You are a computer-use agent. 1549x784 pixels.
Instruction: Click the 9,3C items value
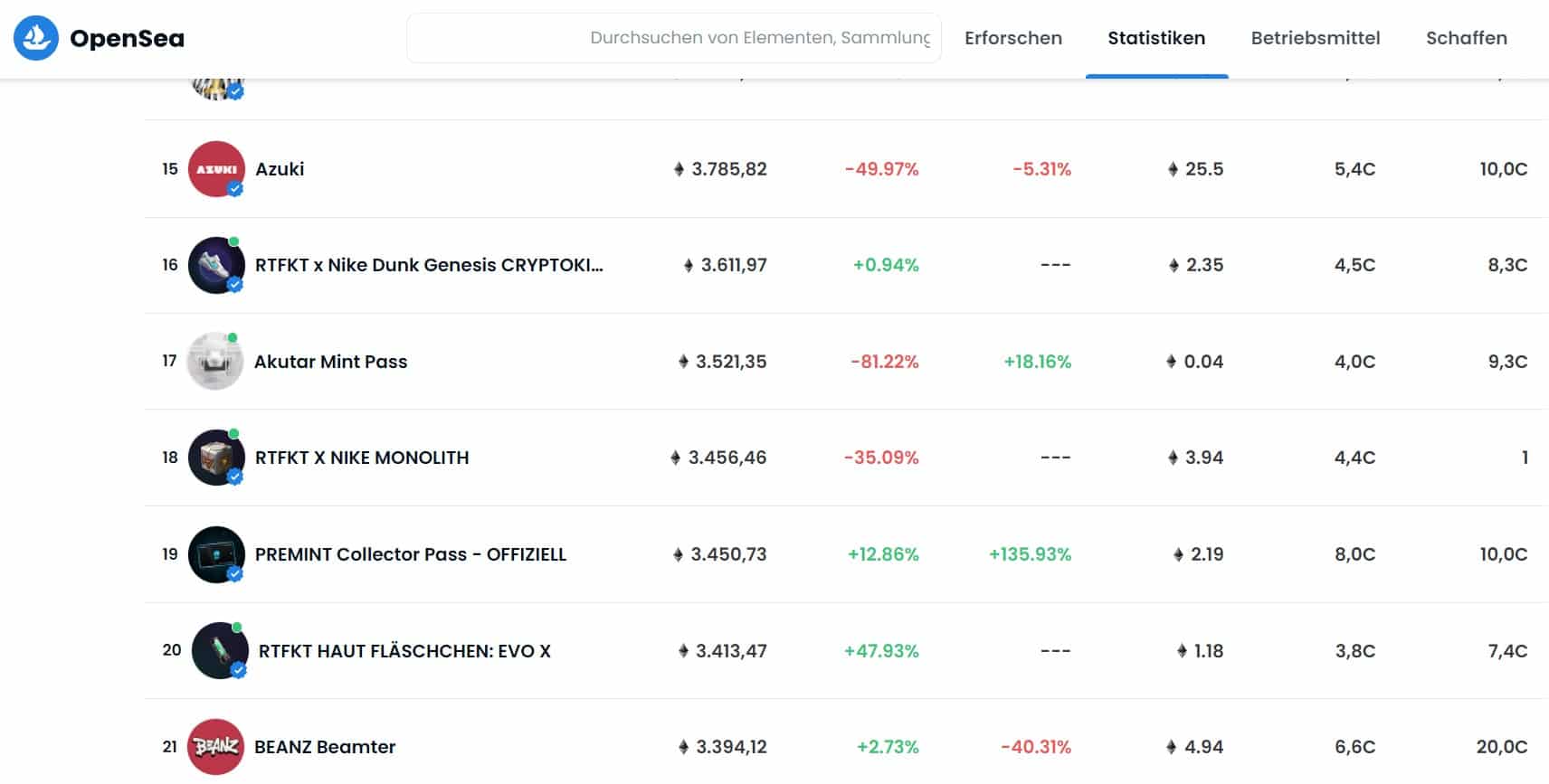tap(1507, 362)
